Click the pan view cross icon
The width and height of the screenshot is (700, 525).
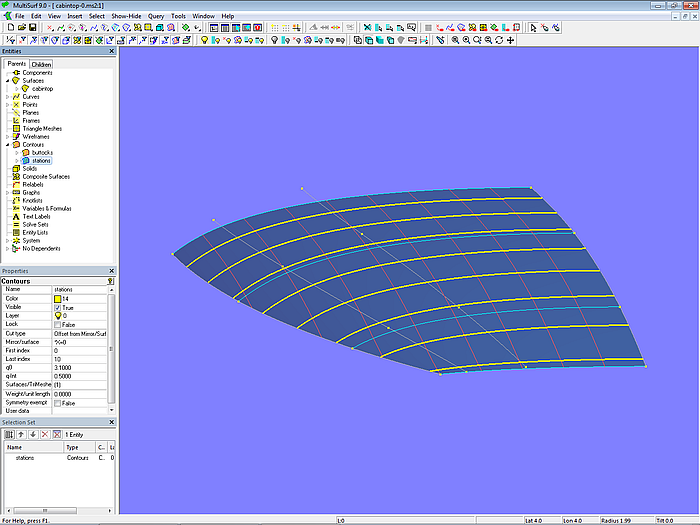point(511,40)
